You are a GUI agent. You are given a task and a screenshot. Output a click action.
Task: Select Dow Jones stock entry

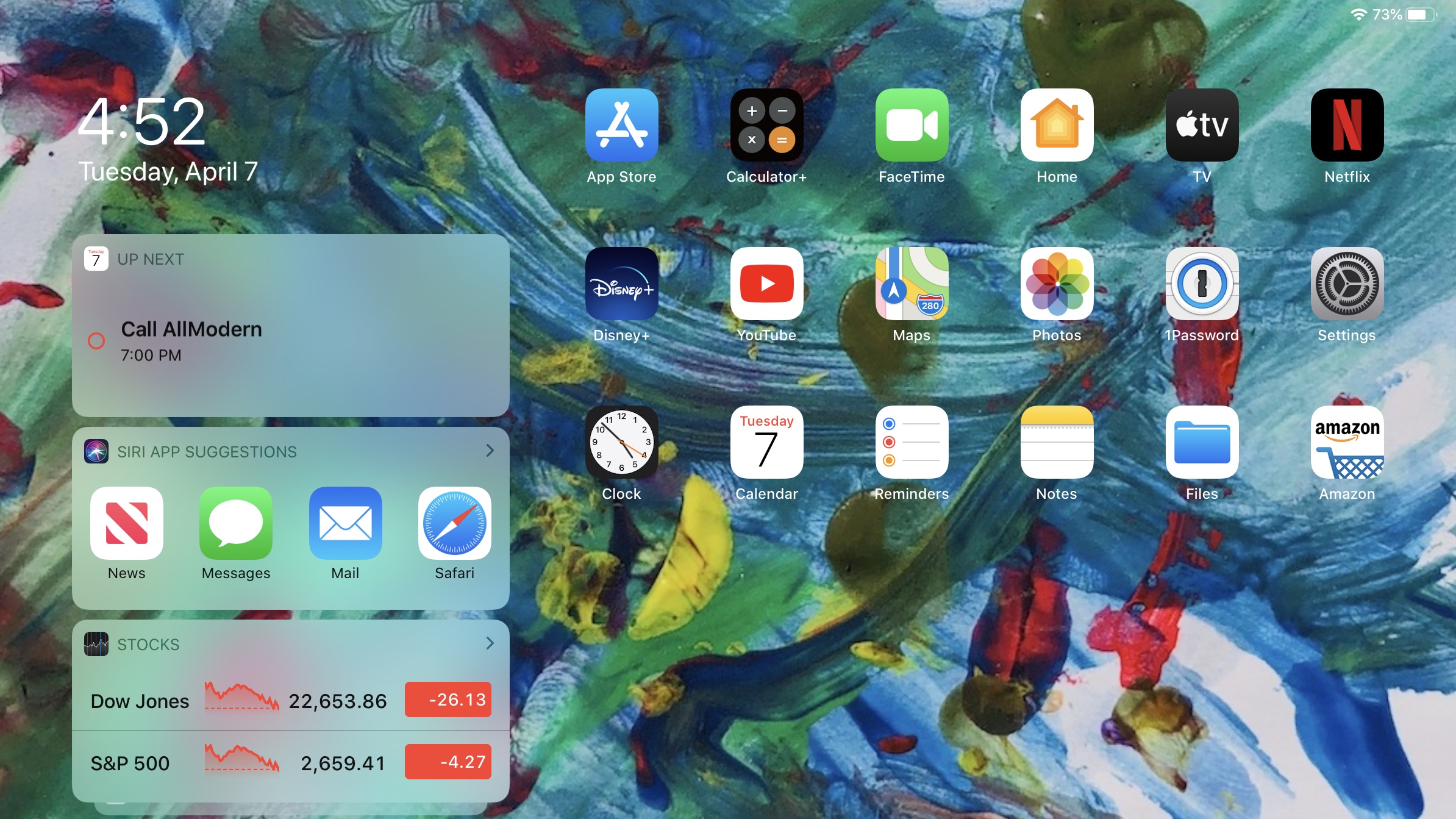290,700
